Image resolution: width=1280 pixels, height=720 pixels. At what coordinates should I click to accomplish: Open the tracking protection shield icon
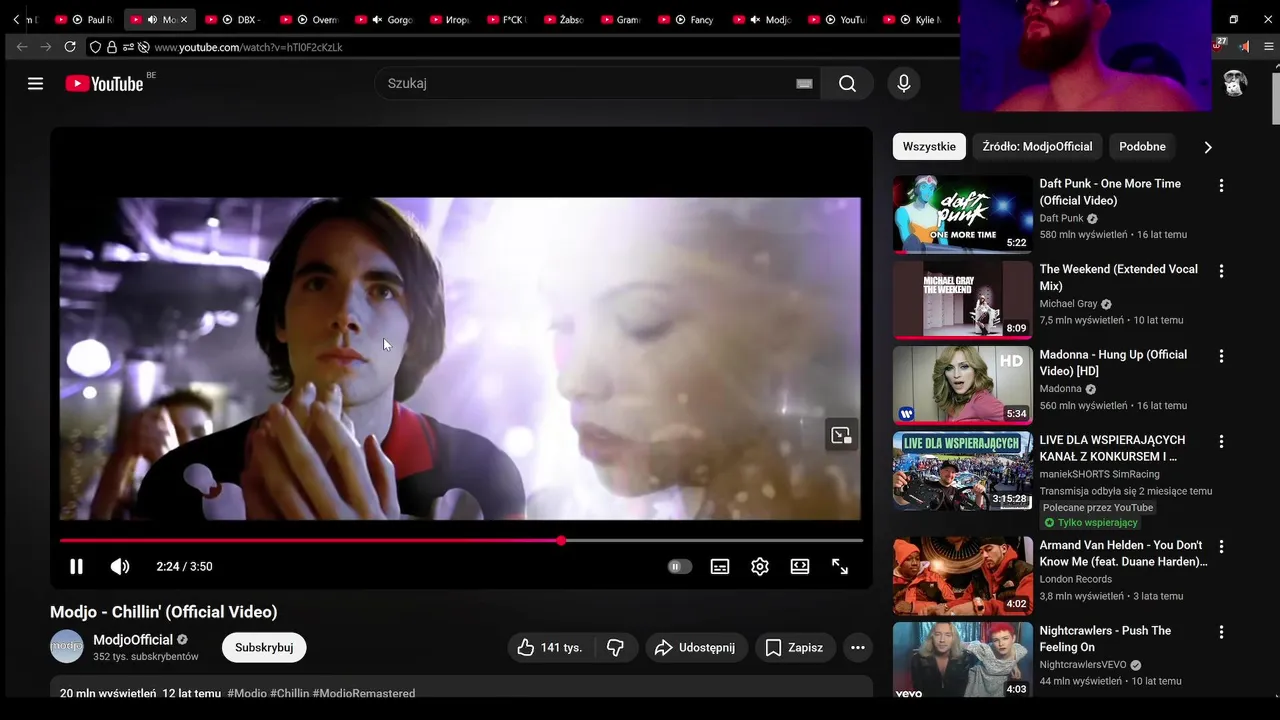point(95,47)
